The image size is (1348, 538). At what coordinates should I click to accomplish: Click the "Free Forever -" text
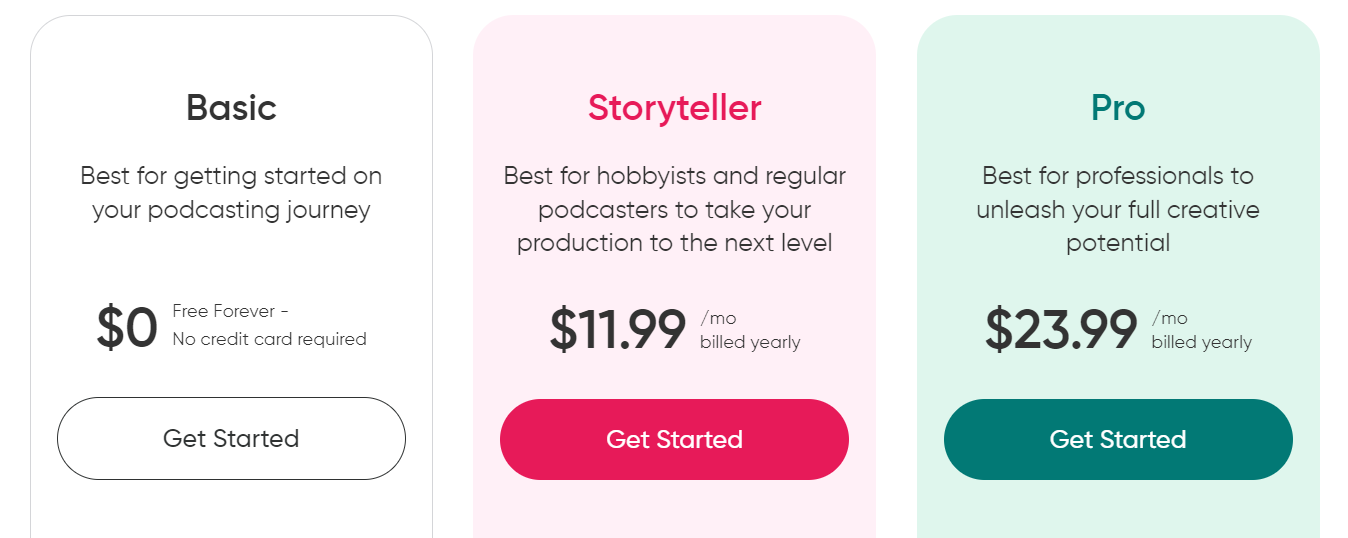tap(230, 311)
